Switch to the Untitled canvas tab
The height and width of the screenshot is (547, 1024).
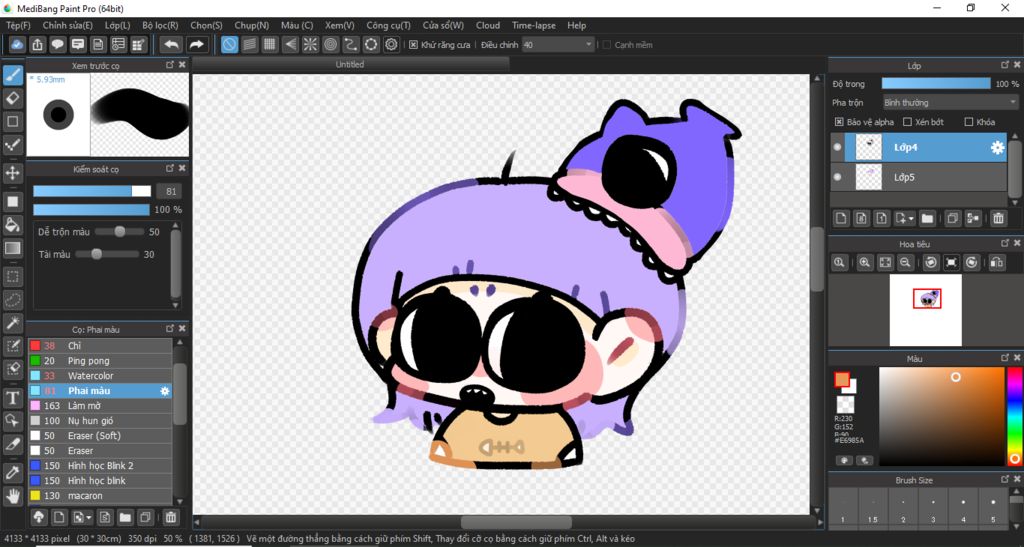tap(350, 65)
